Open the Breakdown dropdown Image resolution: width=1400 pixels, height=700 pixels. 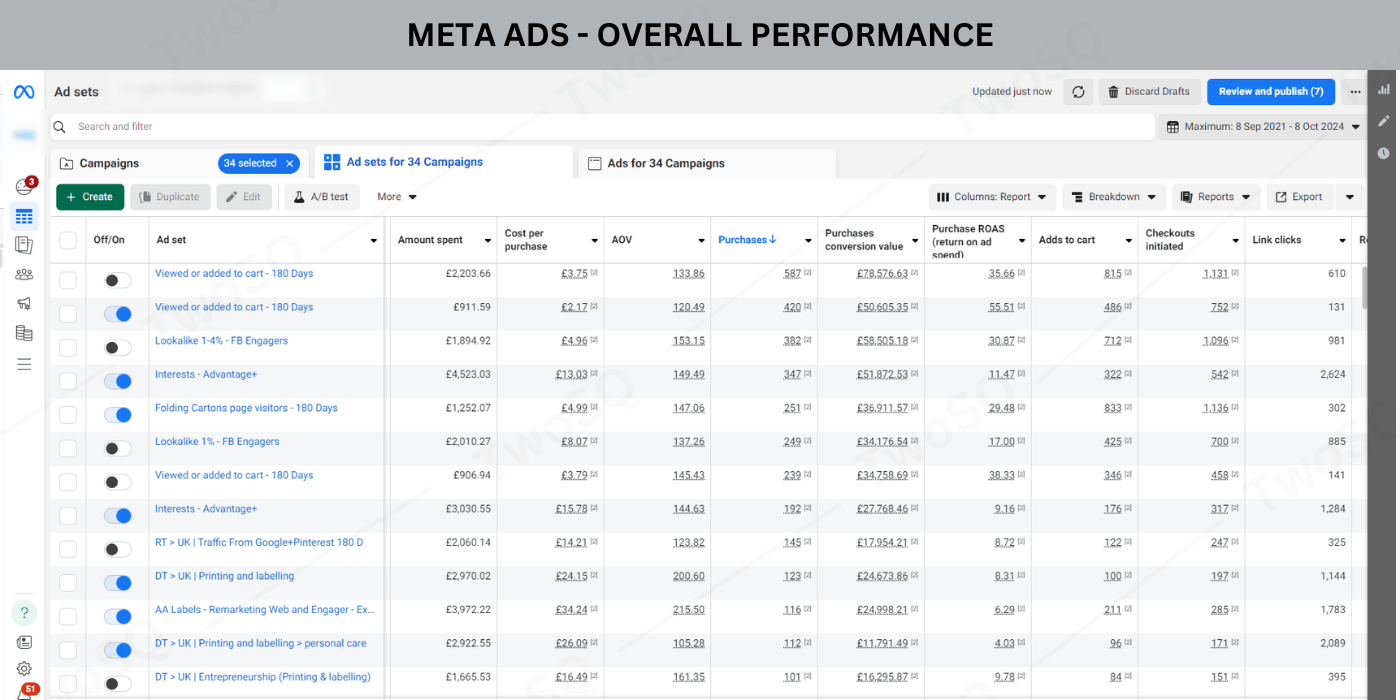click(x=1114, y=197)
